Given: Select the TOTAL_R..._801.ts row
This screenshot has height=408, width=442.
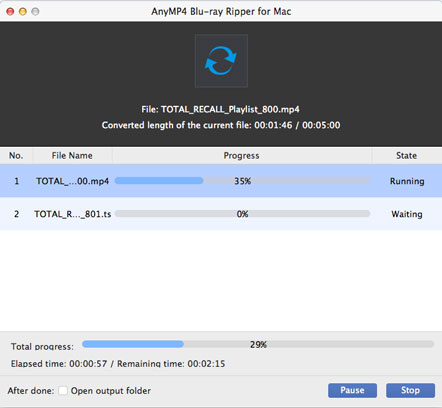Looking at the screenshot, I should 221,214.
